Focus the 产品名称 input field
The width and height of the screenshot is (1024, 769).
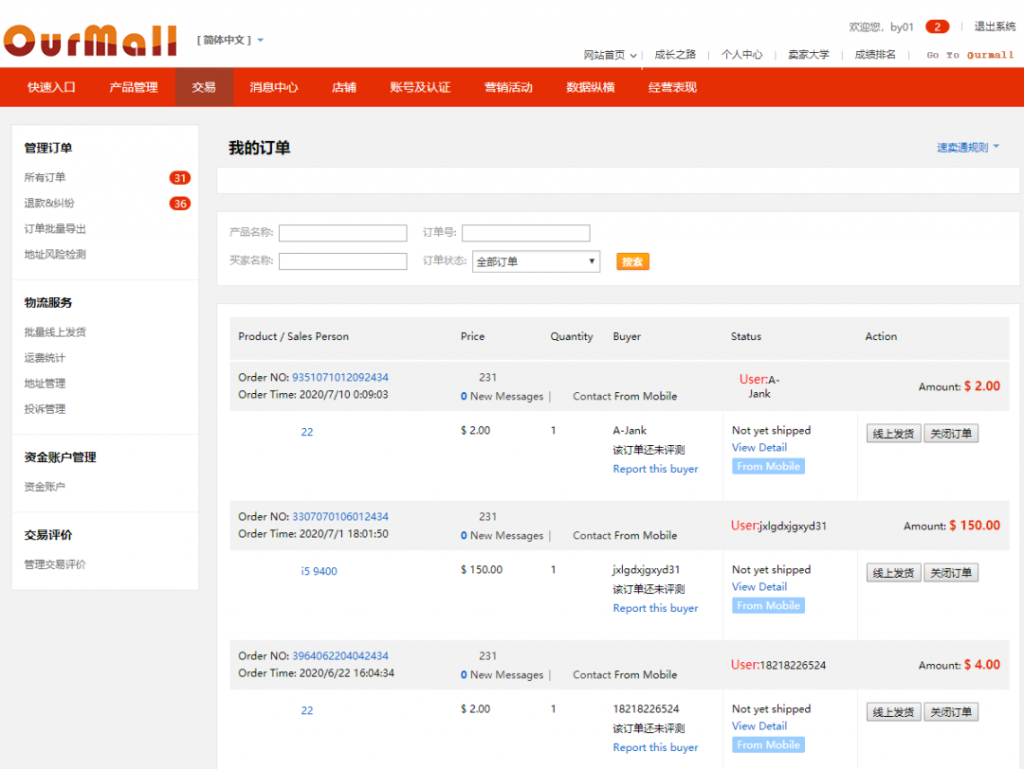coord(343,233)
